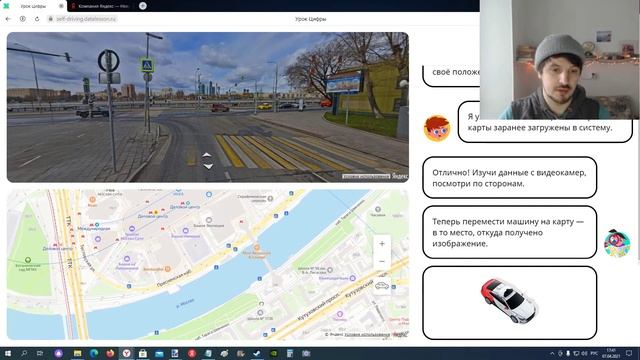Open Task View on the taskbar

40,353
